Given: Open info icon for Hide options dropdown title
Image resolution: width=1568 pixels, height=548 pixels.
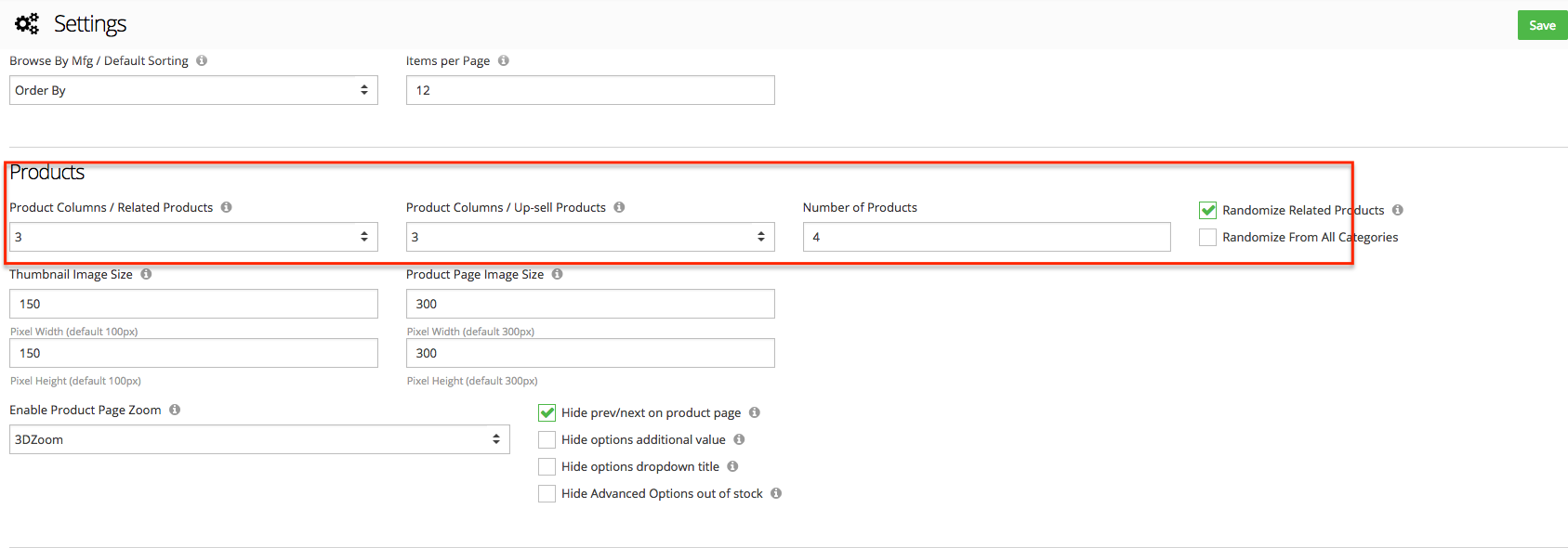Looking at the screenshot, I should (x=732, y=466).
